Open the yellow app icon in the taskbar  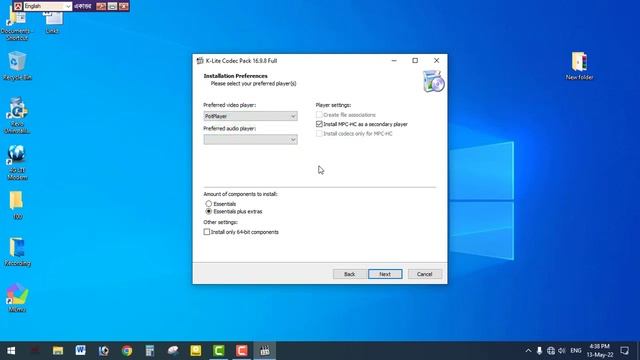tap(196, 351)
